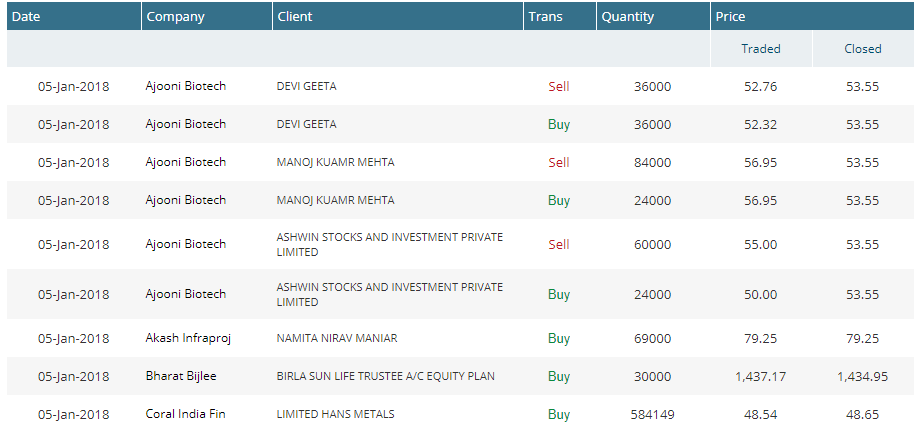
Task: Click MANOJ KUAMR MEHTA in Buy row
Action: tap(335, 200)
